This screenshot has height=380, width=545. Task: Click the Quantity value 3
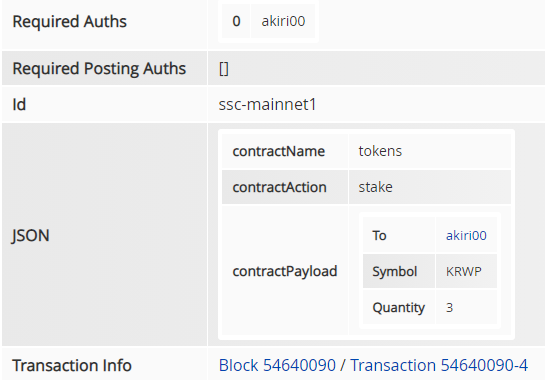pyautogui.click(x=449, y=308)
